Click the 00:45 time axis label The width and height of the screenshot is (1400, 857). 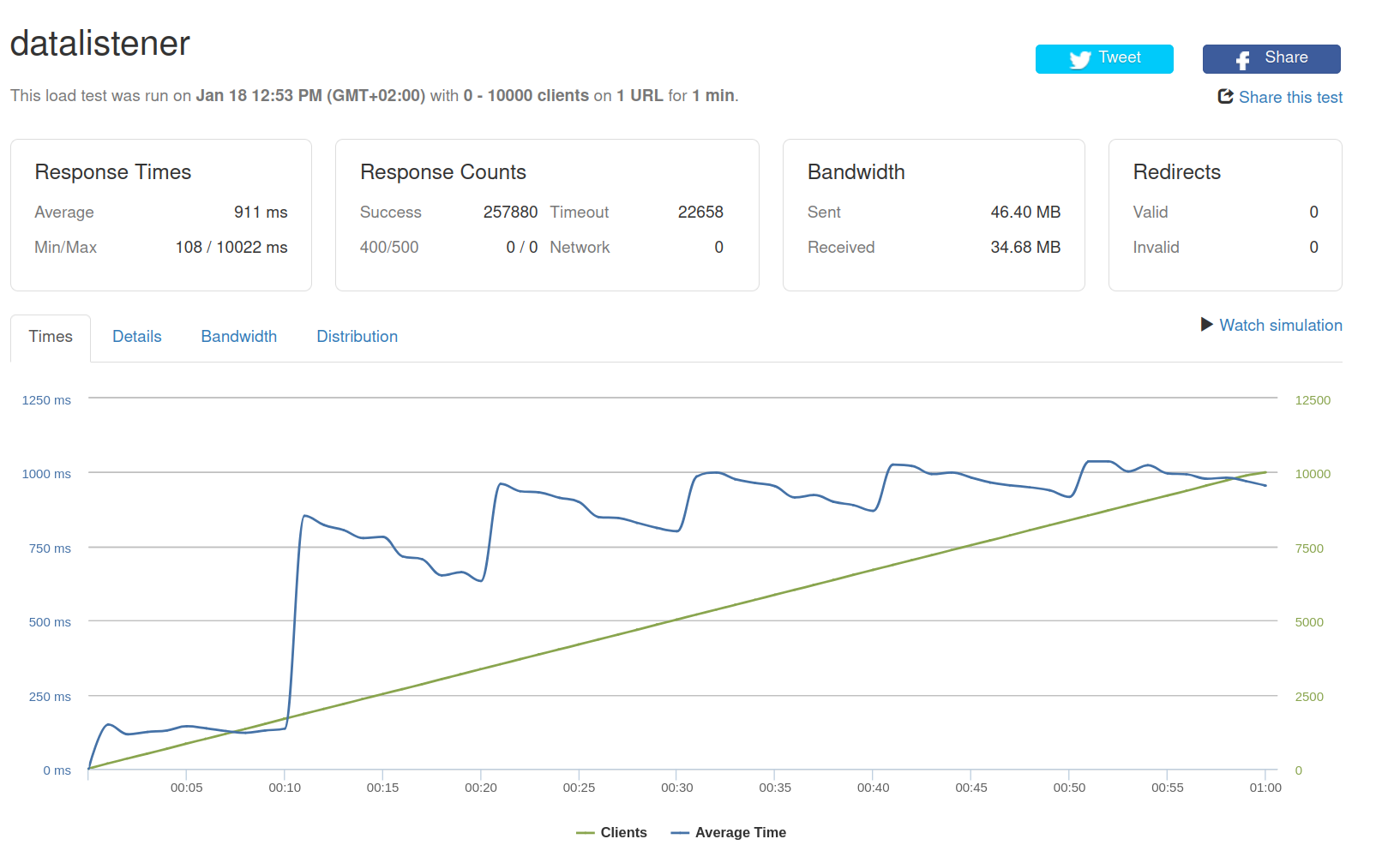click(971, 788)
